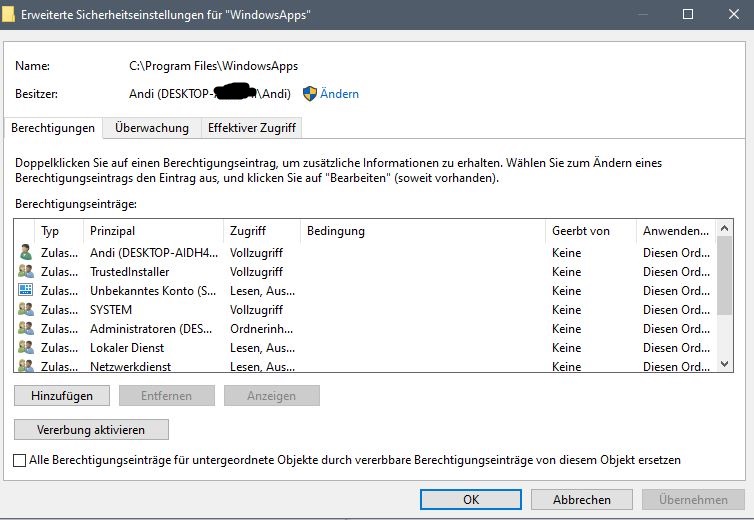
Task: Click the user icon beside Andi entry
Action: pyautogui.click(x=26, y=252)
